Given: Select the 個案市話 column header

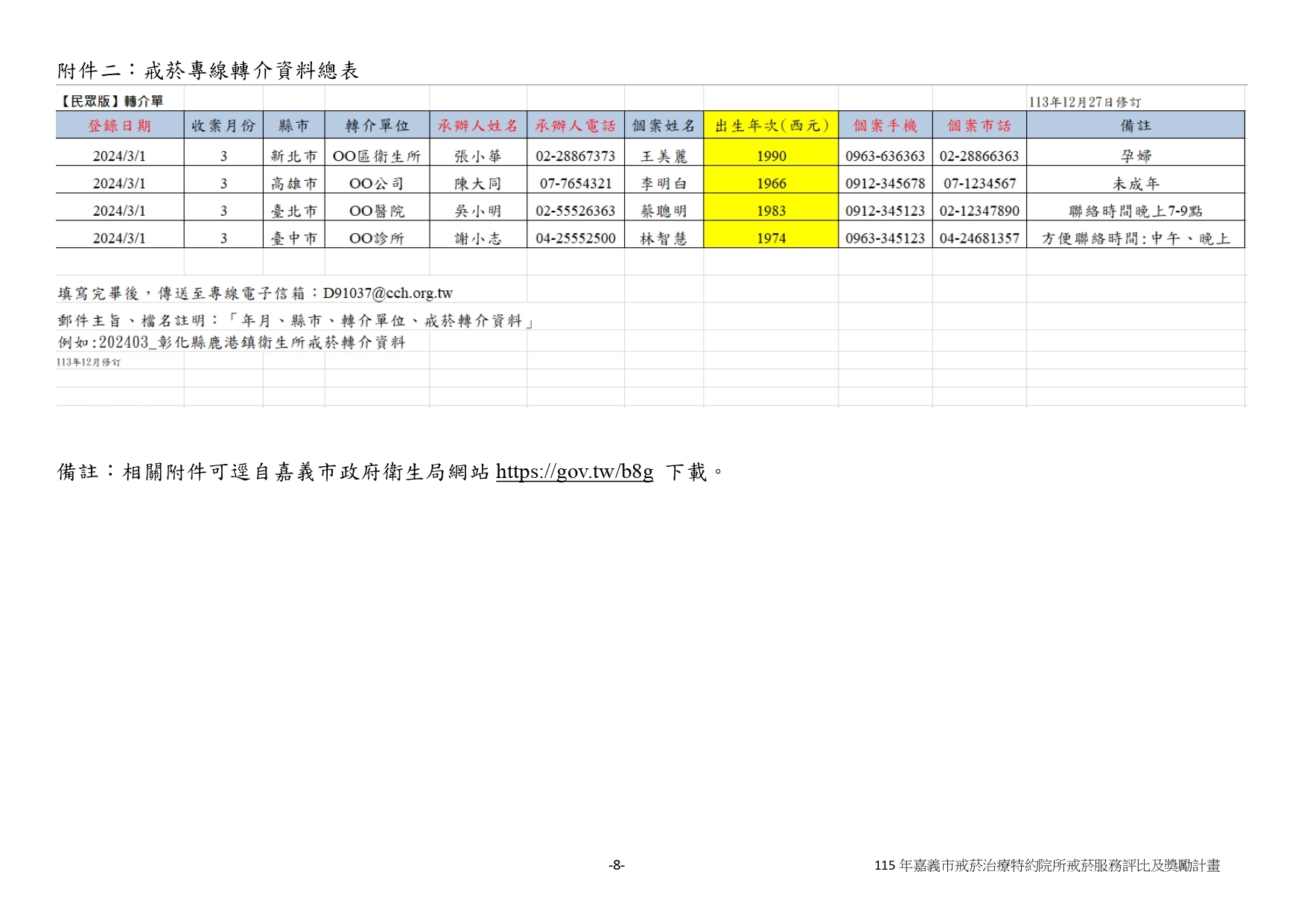Looking at the screenshot, I should click(979, 126).
